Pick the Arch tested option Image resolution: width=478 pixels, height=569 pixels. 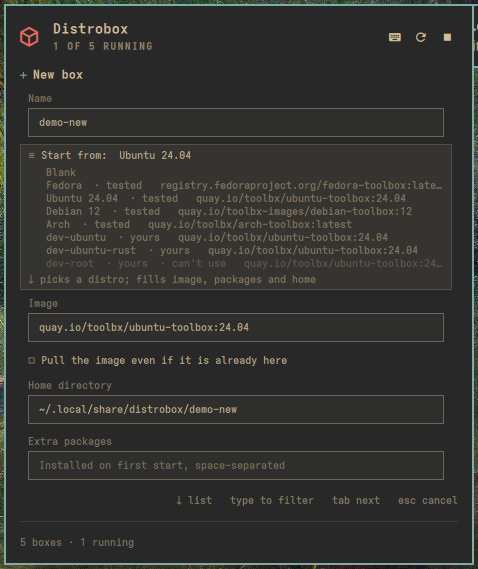[x=199, y=224]
